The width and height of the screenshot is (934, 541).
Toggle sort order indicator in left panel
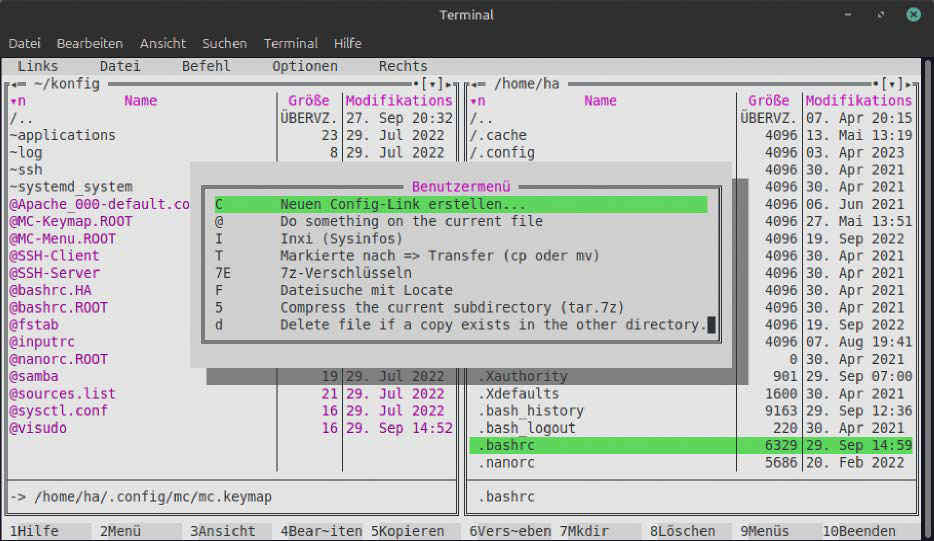(17, 101)
